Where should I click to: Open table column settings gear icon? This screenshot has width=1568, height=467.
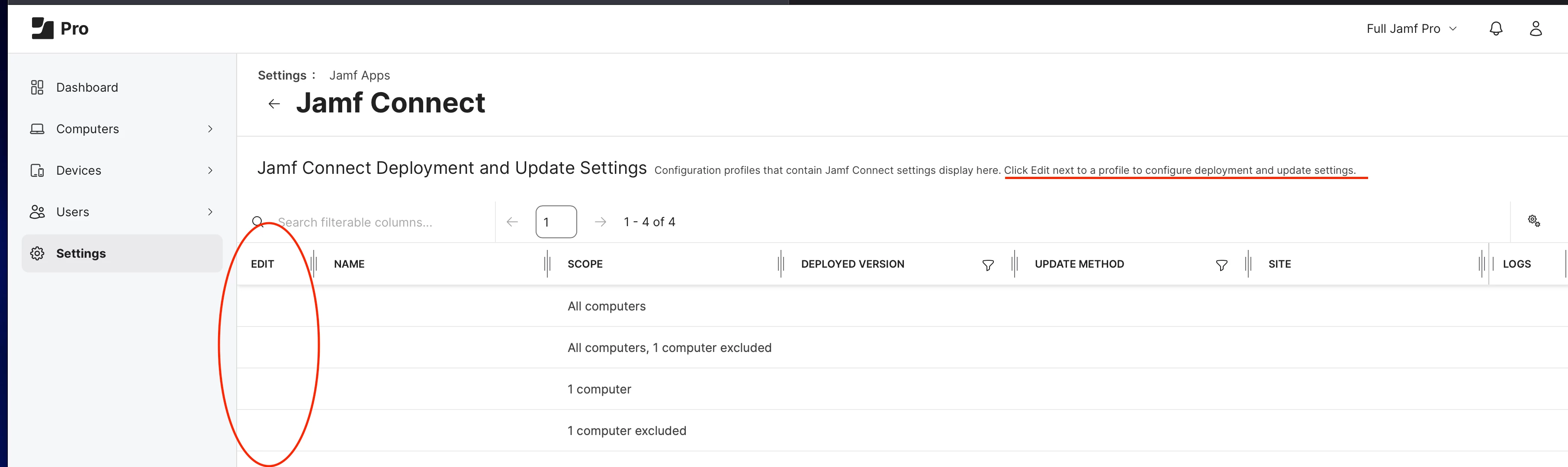pyautogui.click(x=1534, y=221)
